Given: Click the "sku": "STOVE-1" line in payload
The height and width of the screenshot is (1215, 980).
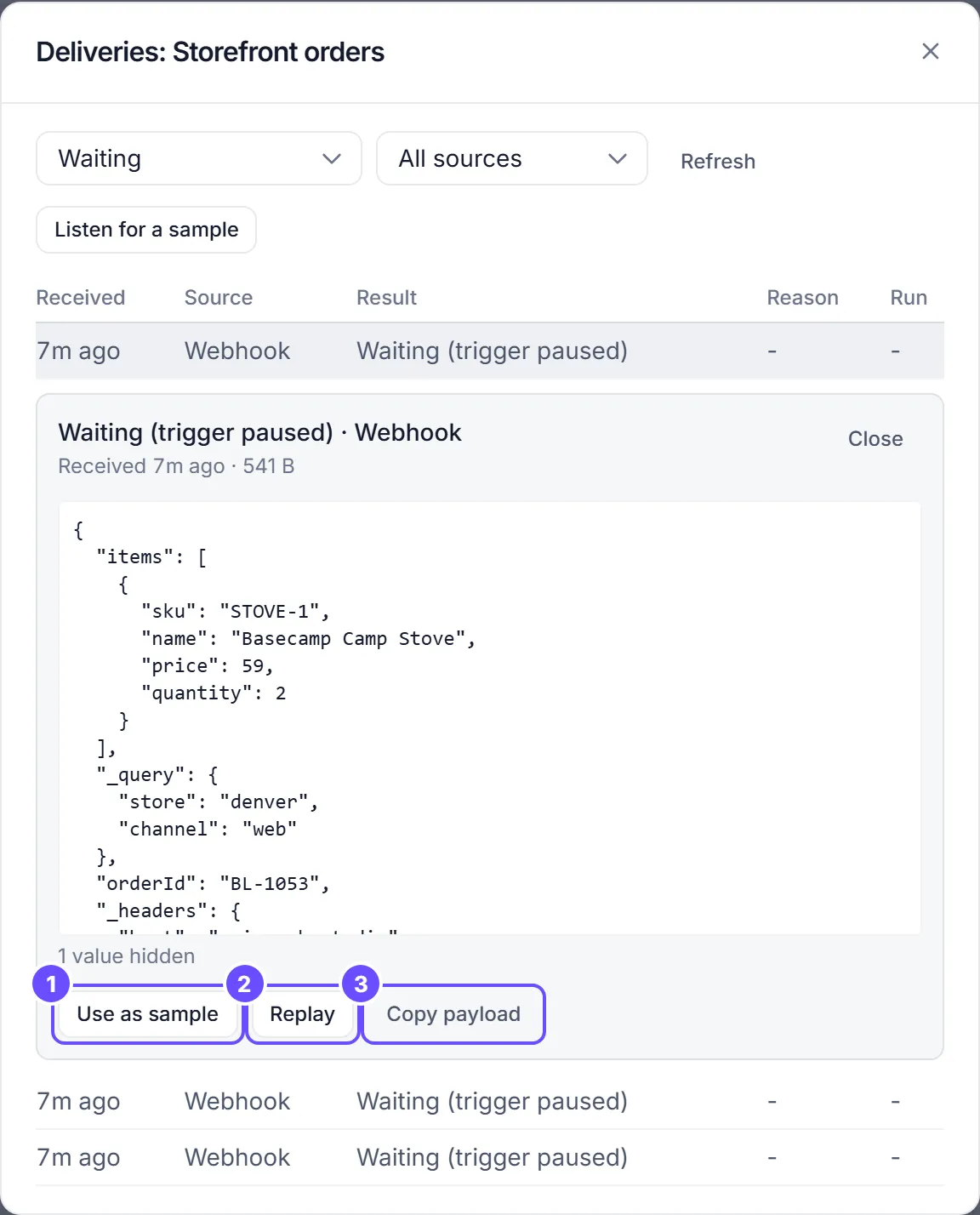Looking at the screenshot, I should click(x=236, y=611).
